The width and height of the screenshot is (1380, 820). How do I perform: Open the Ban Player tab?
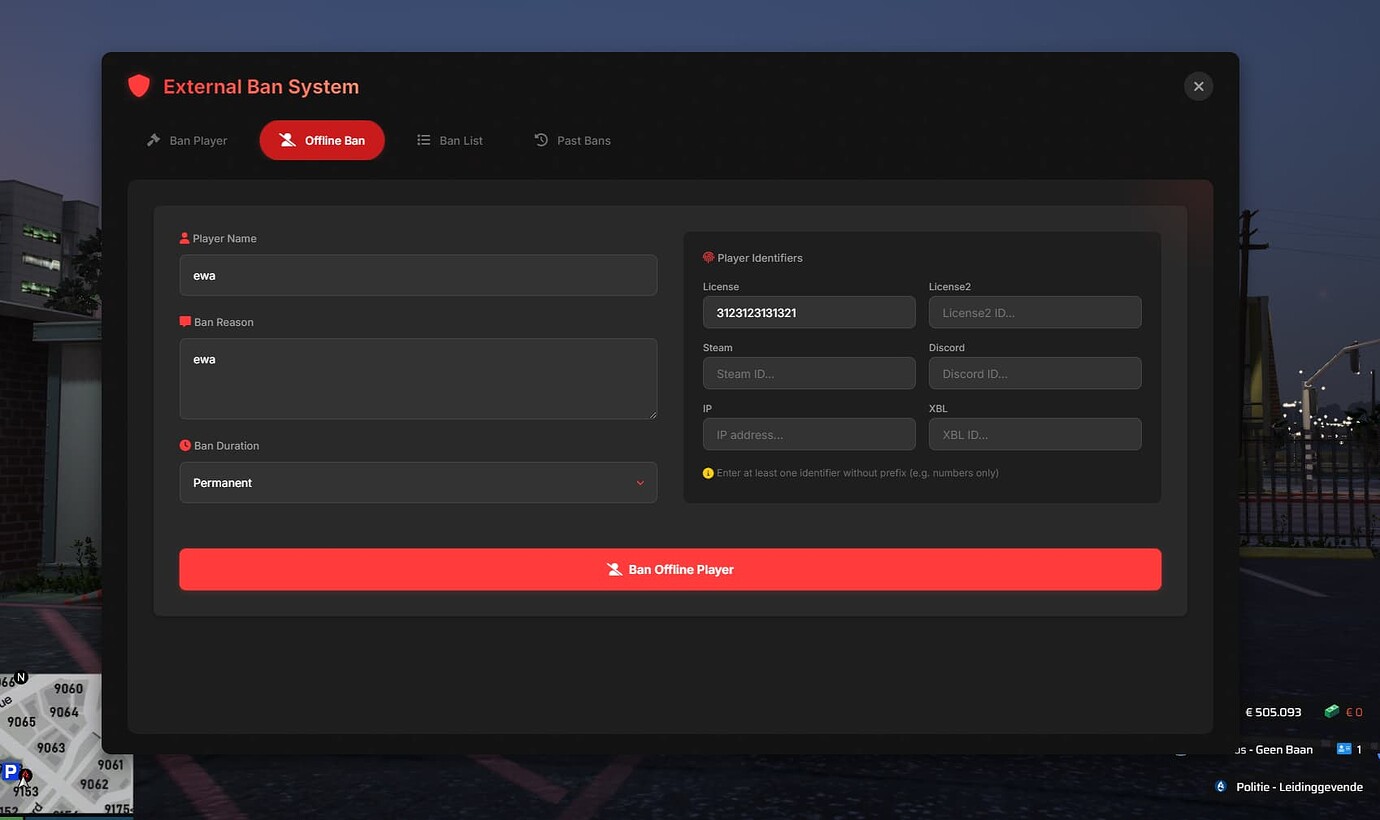click(x=186, y=140)
